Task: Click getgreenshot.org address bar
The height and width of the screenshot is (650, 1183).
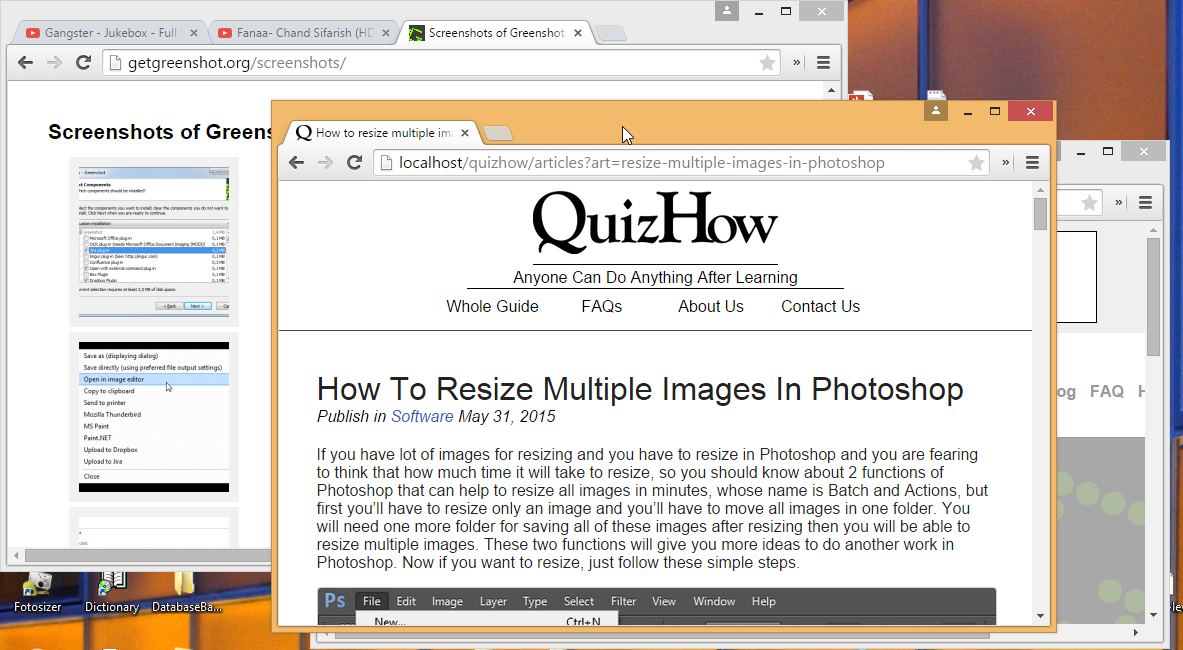Action: (x=441, y=63)
